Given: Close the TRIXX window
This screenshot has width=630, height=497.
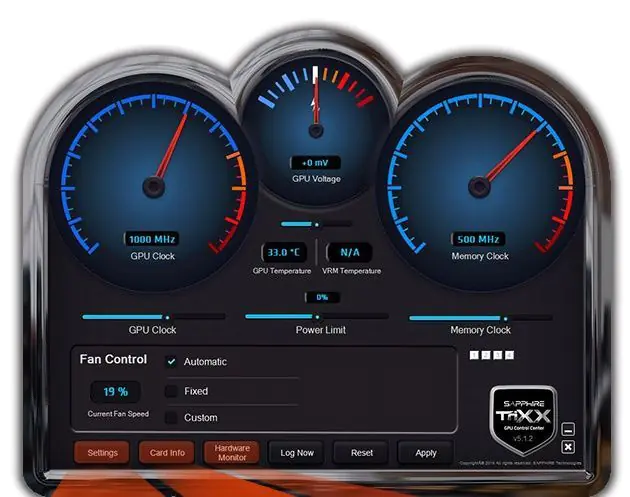Looking at the screenshot, I should coord(568,447).
